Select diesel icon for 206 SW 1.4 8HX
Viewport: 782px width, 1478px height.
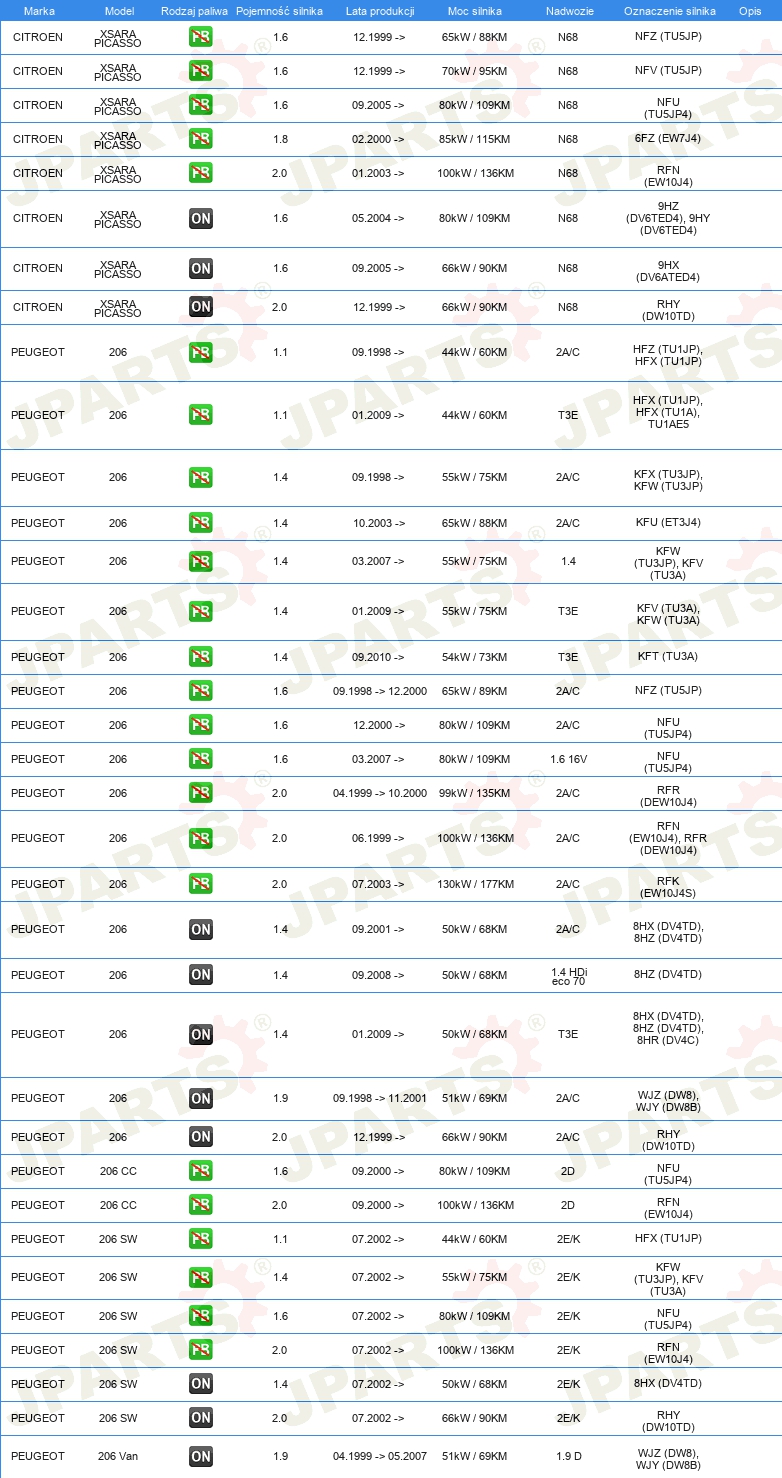coord(201,1384)
